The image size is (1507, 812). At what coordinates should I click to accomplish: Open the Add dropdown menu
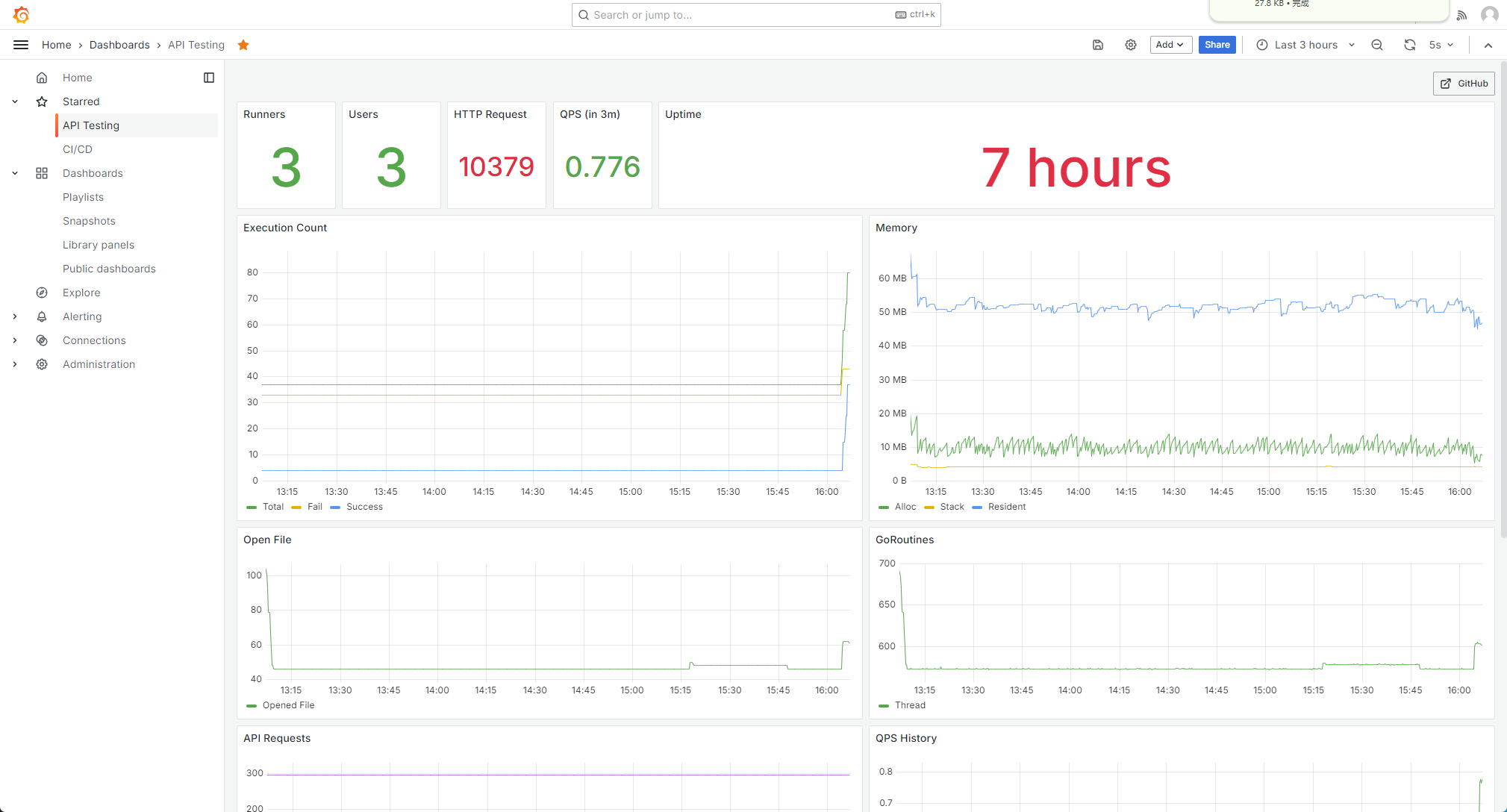point(1170,45)
